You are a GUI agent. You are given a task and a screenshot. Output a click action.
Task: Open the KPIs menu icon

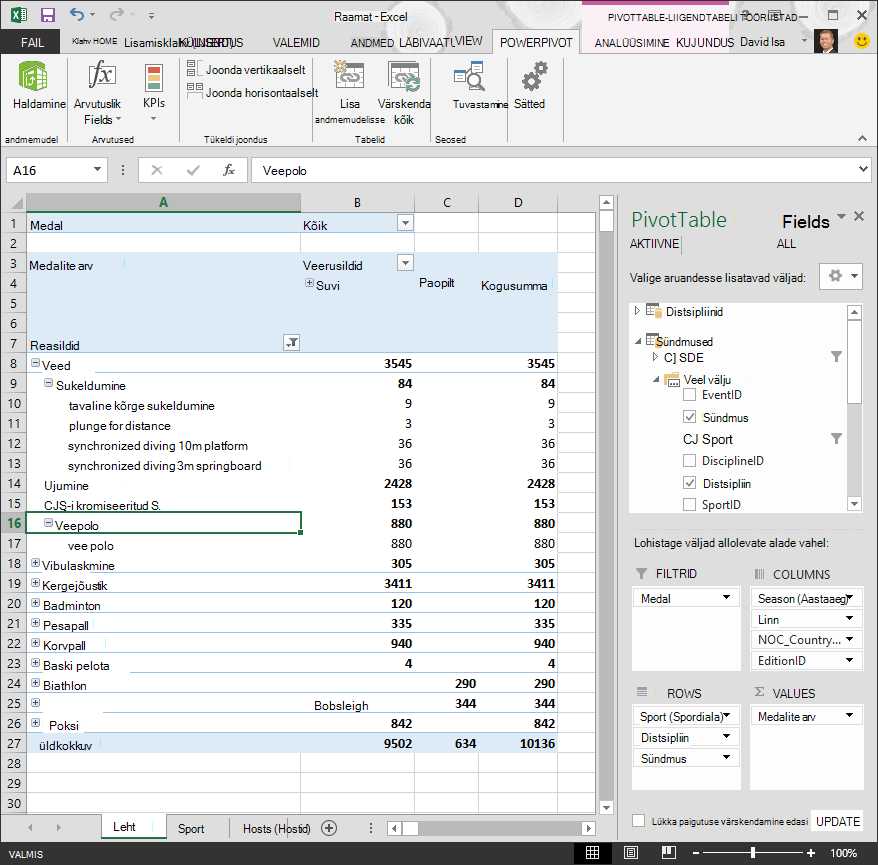tap(153, 77)
